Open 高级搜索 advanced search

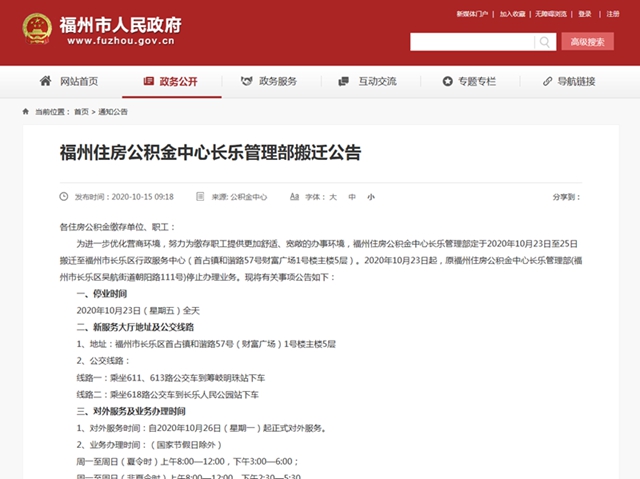586,42
